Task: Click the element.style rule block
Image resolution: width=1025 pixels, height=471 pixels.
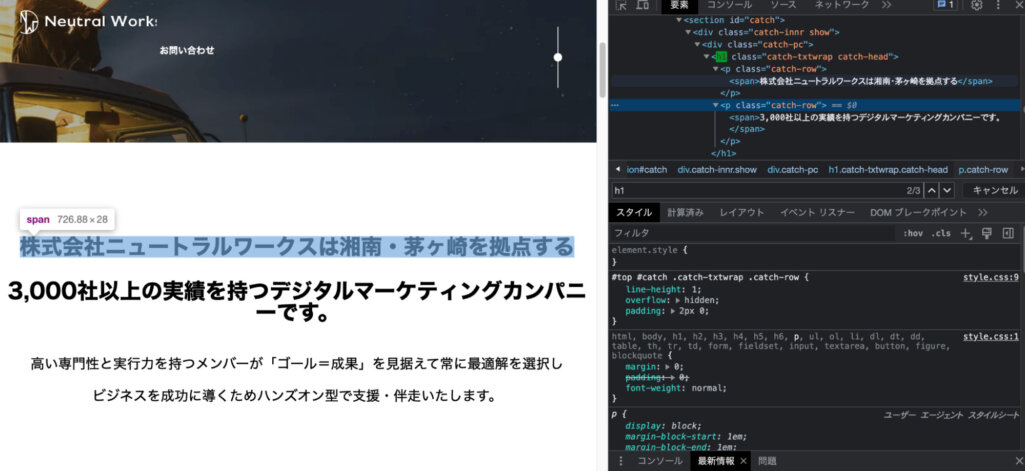Action: [x=816, y=255]
